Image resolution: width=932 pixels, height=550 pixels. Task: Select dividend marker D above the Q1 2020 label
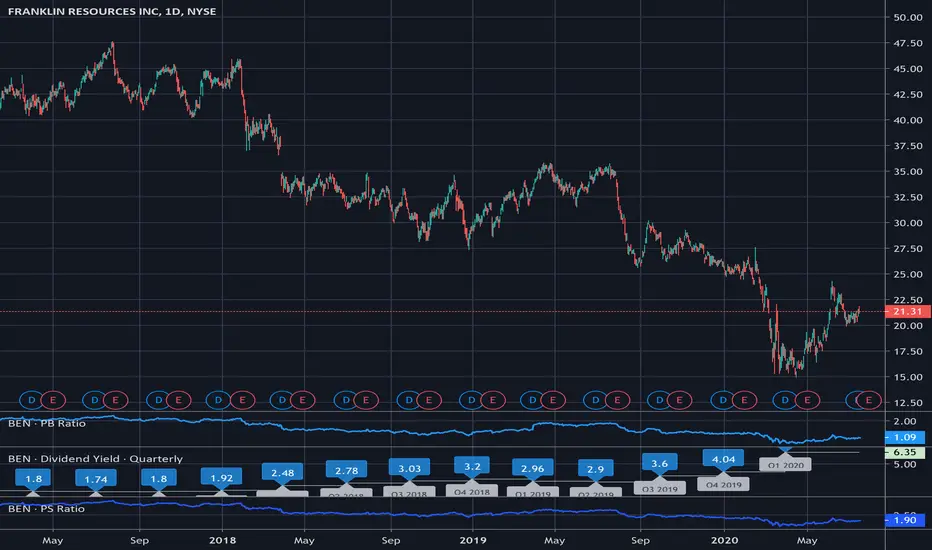pos(785,400)
